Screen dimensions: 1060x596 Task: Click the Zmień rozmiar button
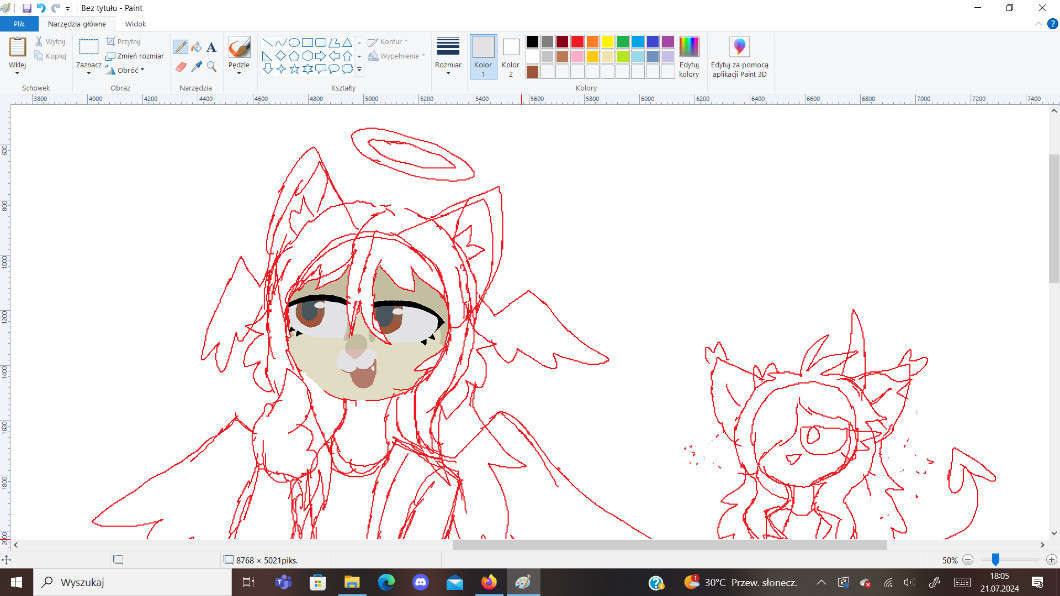pyautogui.click(x=134, y=56)
